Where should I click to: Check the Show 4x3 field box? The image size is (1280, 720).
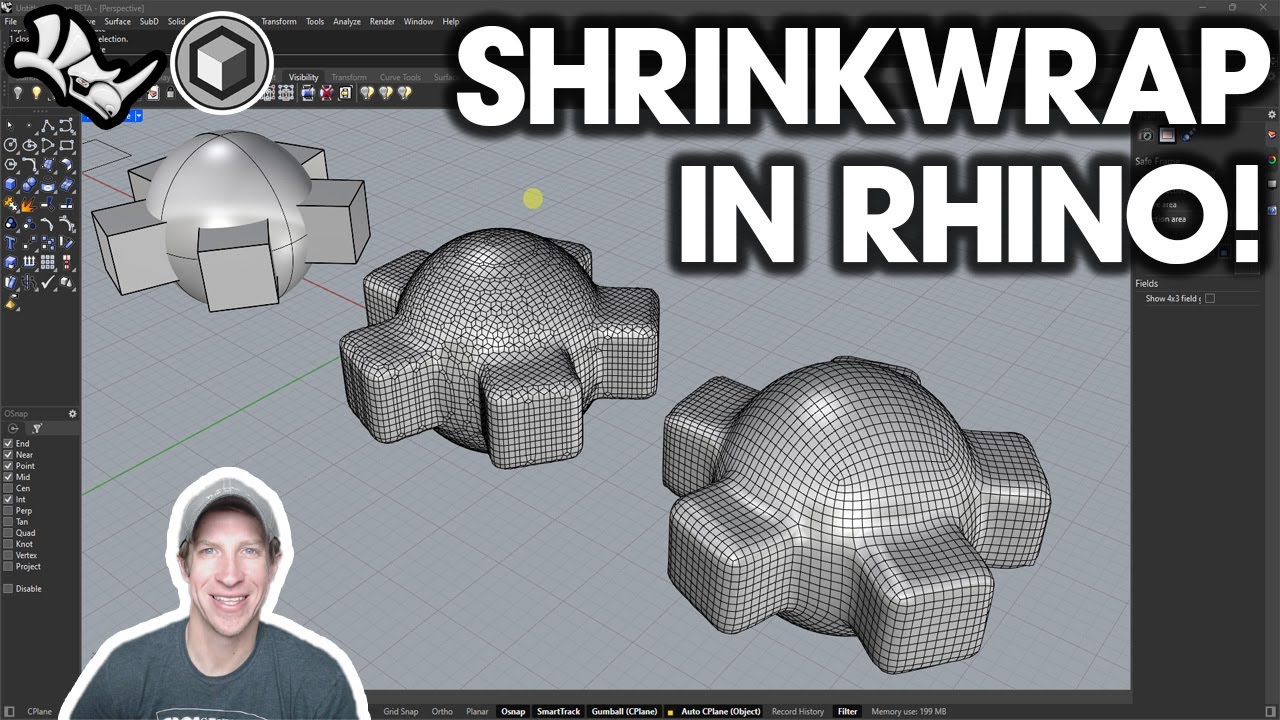1210,298
